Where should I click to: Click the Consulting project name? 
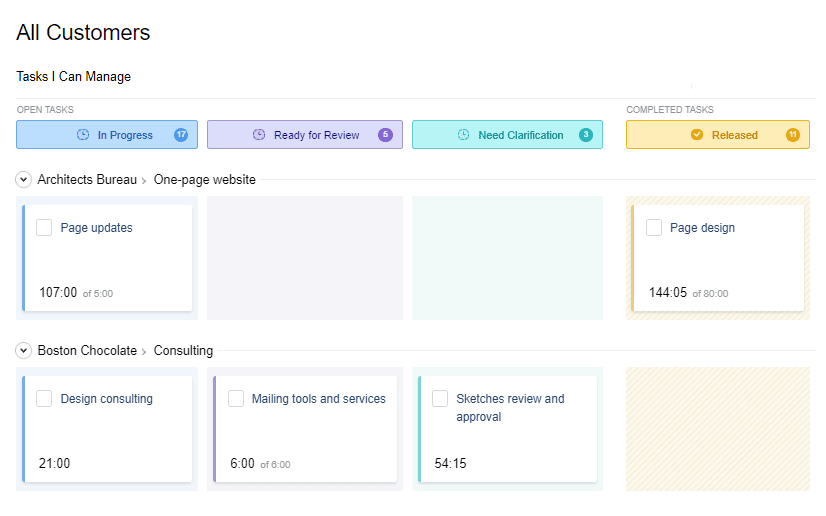click(183, 351)
